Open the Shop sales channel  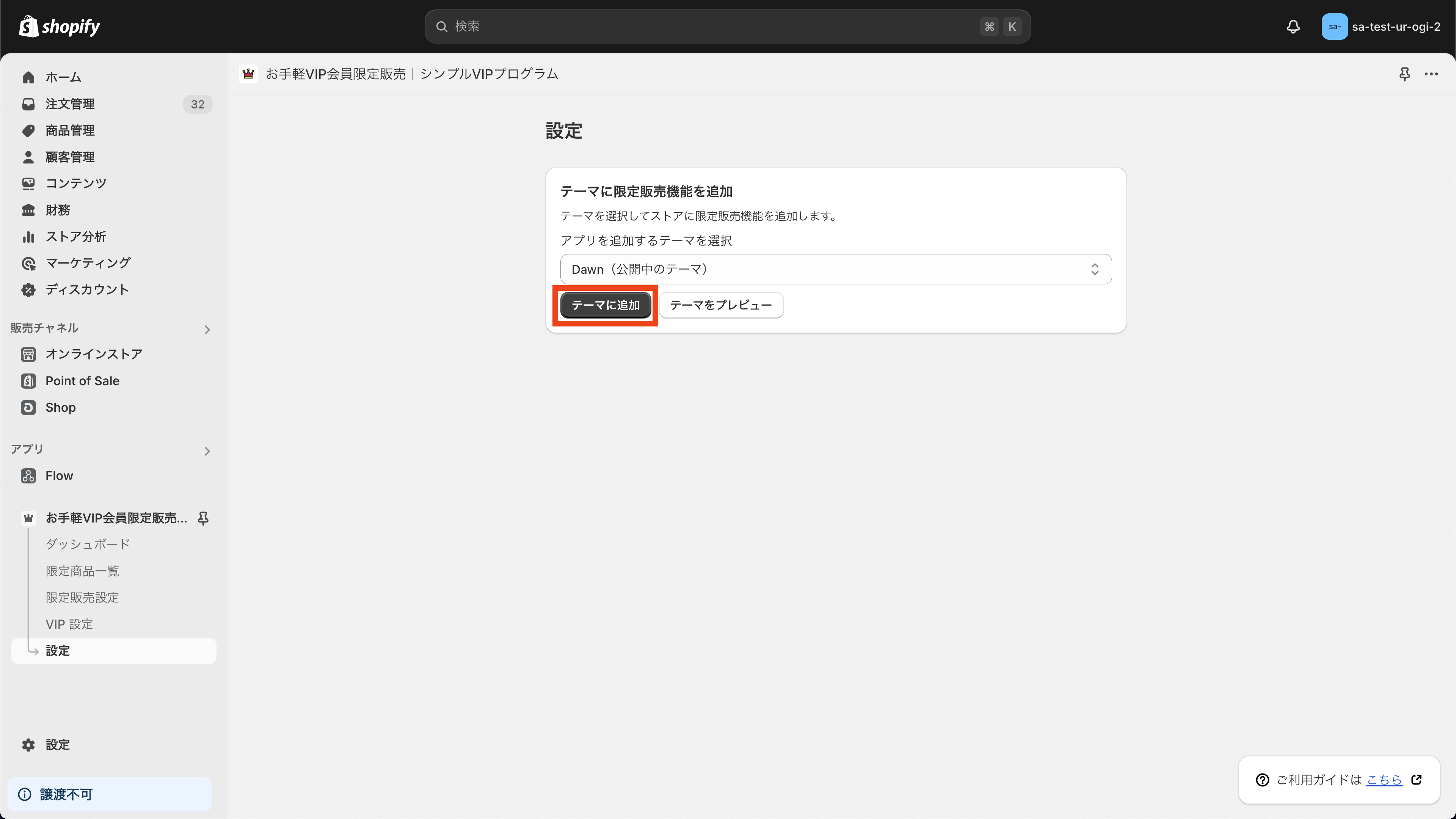tap(60, 407)
